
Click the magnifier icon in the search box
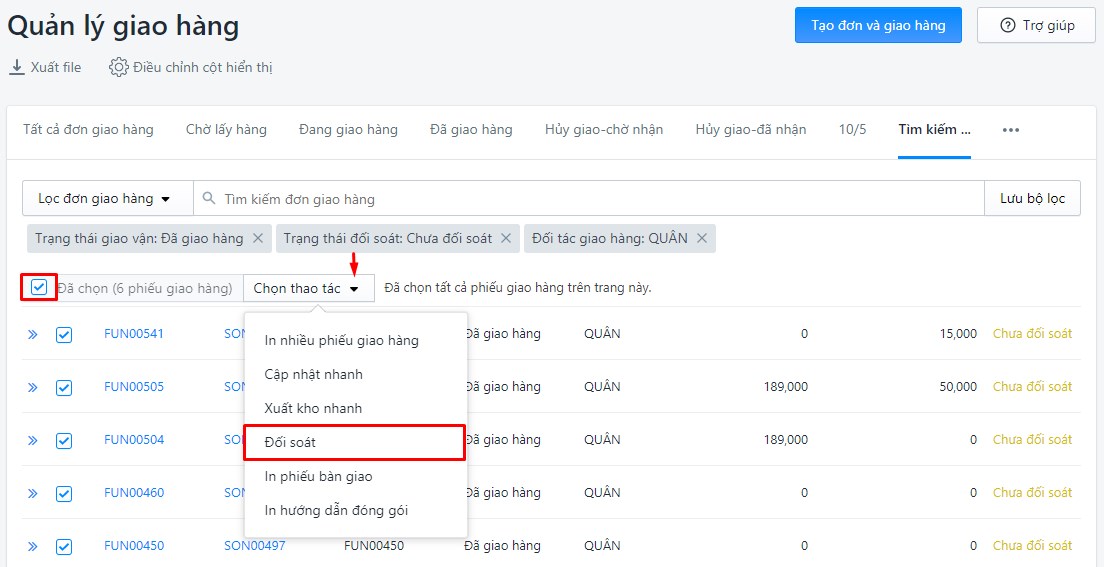[208, 199]
